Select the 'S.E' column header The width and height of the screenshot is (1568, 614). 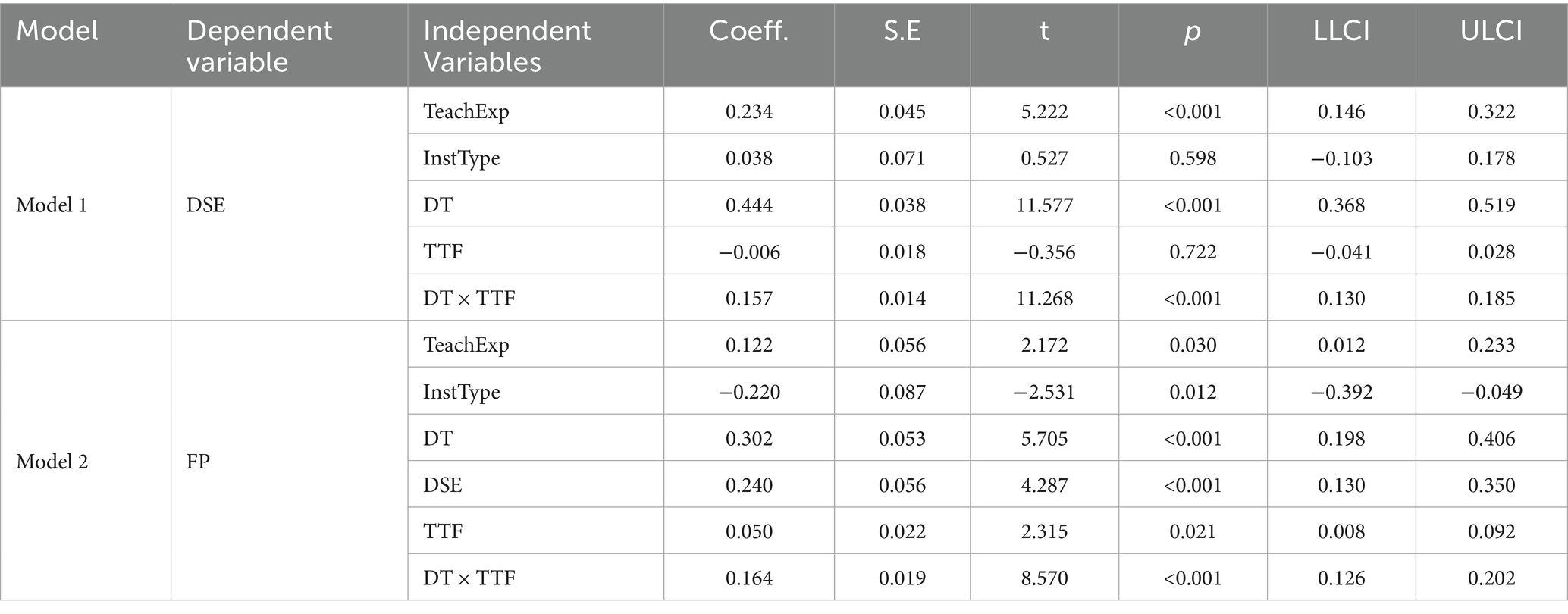click(902, 31)
